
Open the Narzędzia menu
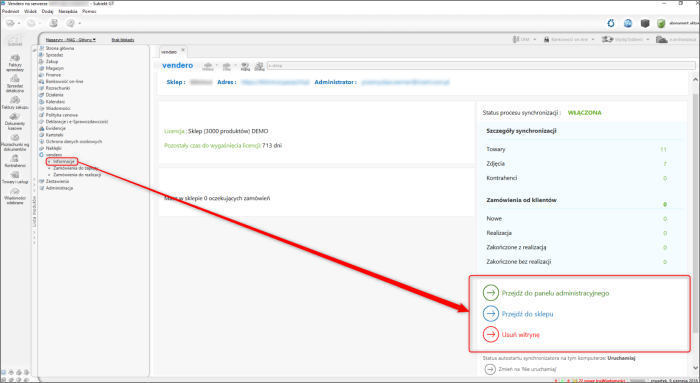point(68,11)
